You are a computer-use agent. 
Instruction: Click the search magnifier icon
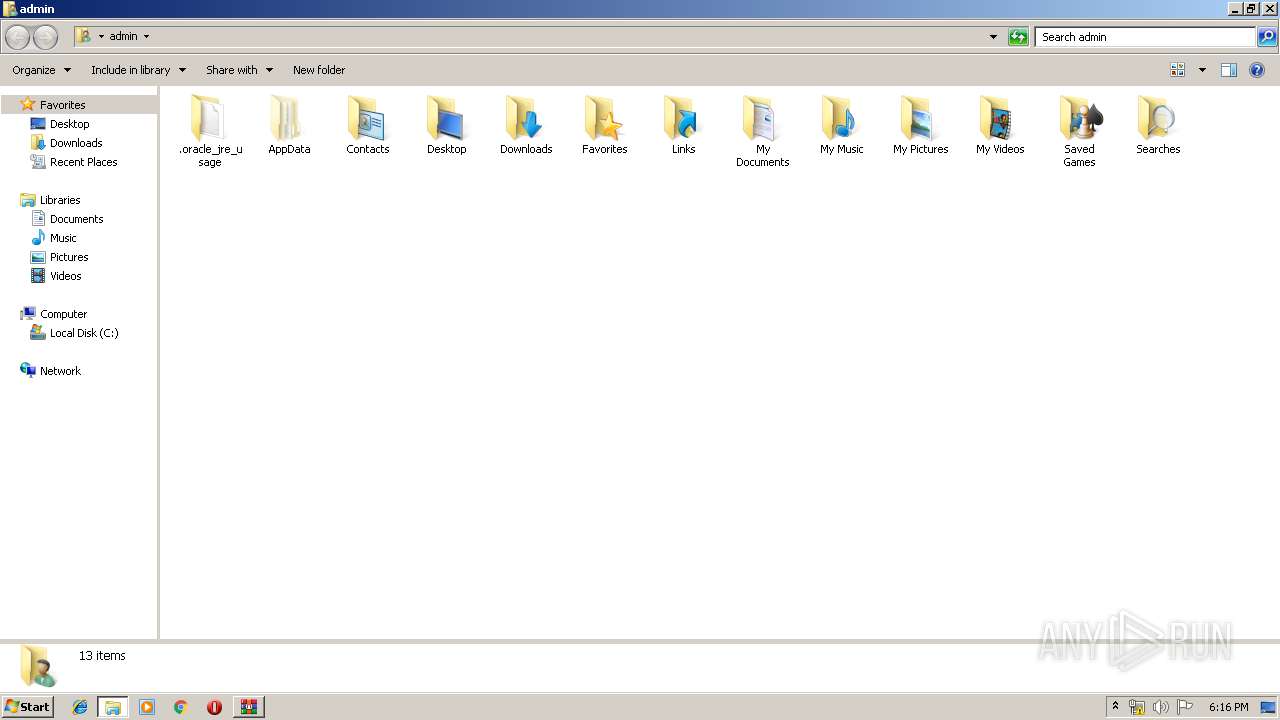(1267, 37)
